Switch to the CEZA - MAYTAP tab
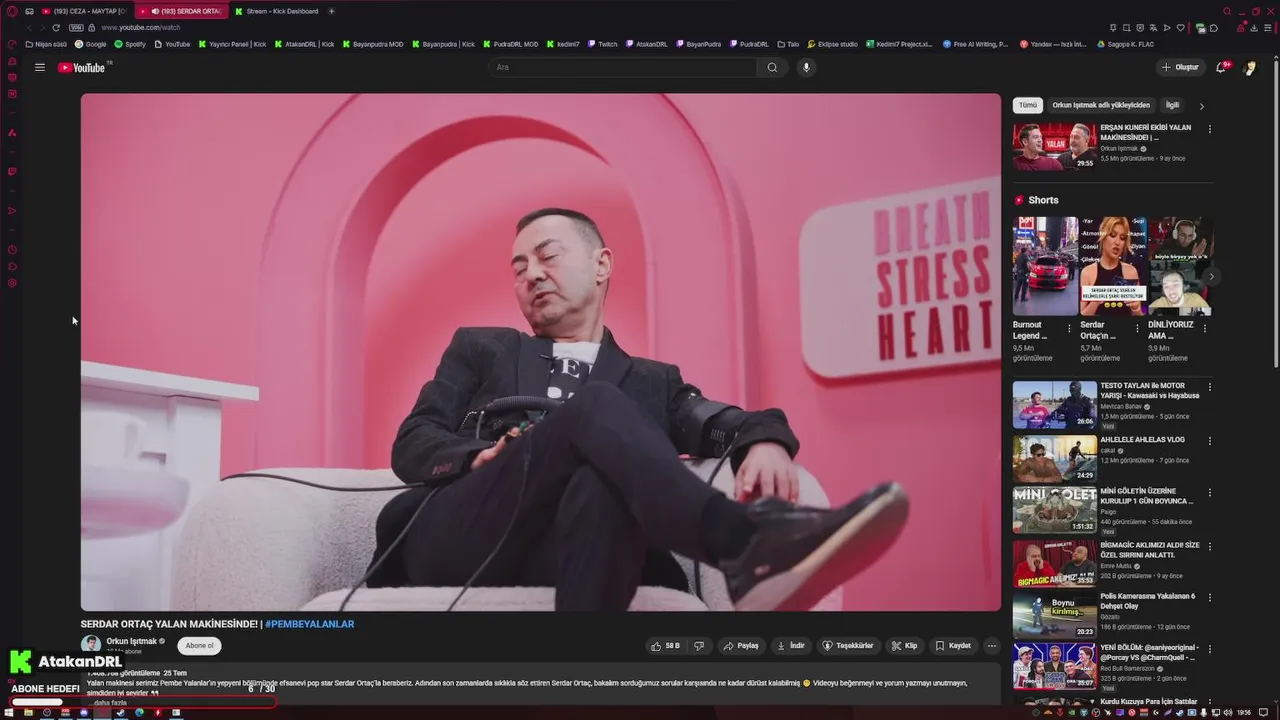The height and width of the screenshot is (720, 1280). (84, 11)
